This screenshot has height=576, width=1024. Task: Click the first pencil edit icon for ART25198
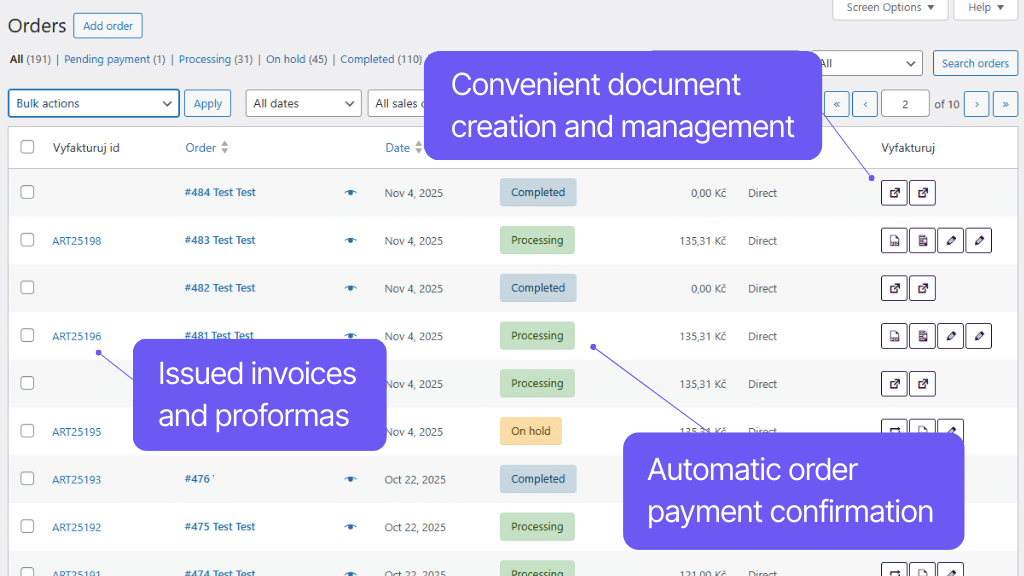(950, 240)
